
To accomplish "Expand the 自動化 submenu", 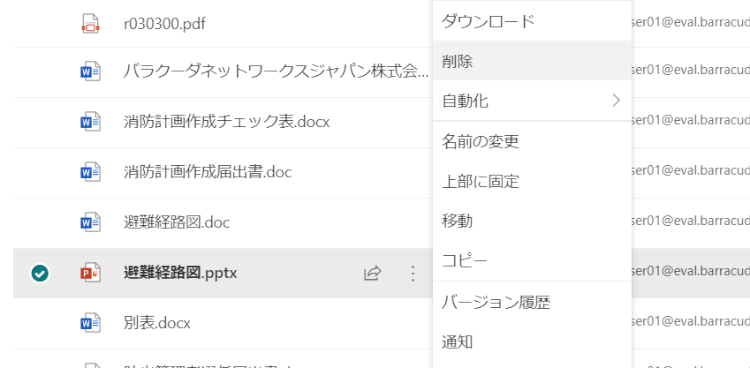I will click(x=532, y=101).
